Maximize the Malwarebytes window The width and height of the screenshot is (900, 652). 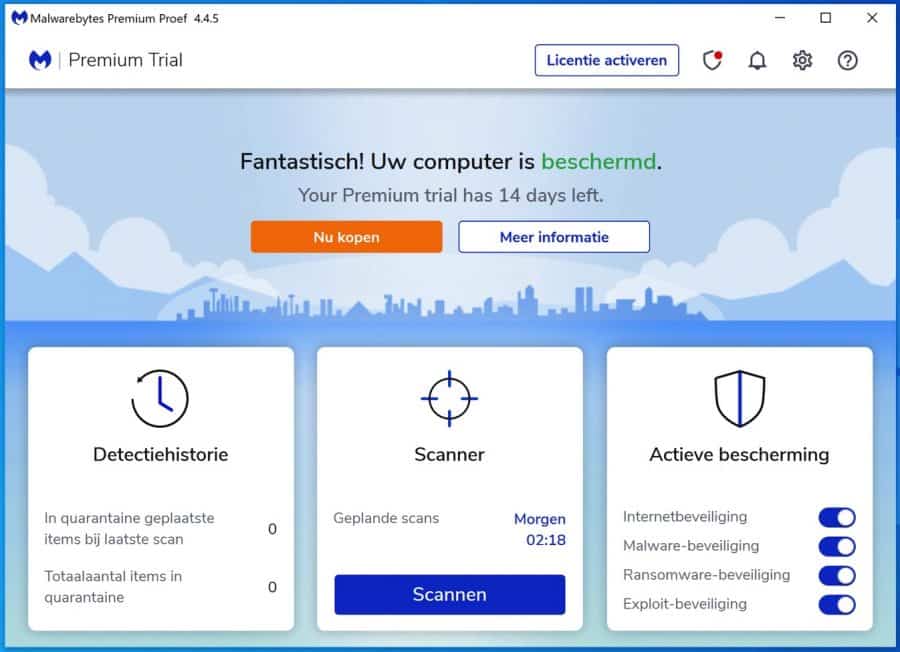pos(825,18)
